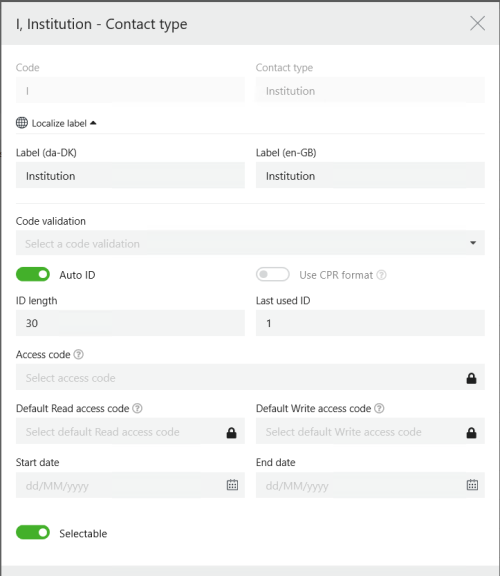
Task: Click the globe icon beside Localize label
Action: [x=22, y=123]
